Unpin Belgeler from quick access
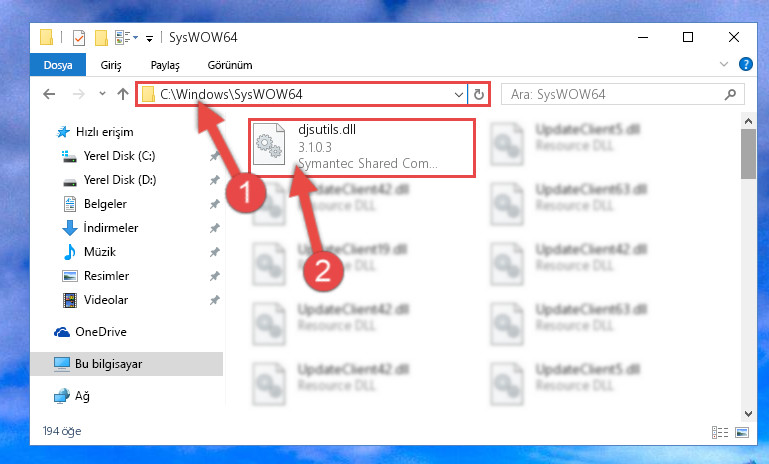This screenshot has width=769, height=464. 214,204
